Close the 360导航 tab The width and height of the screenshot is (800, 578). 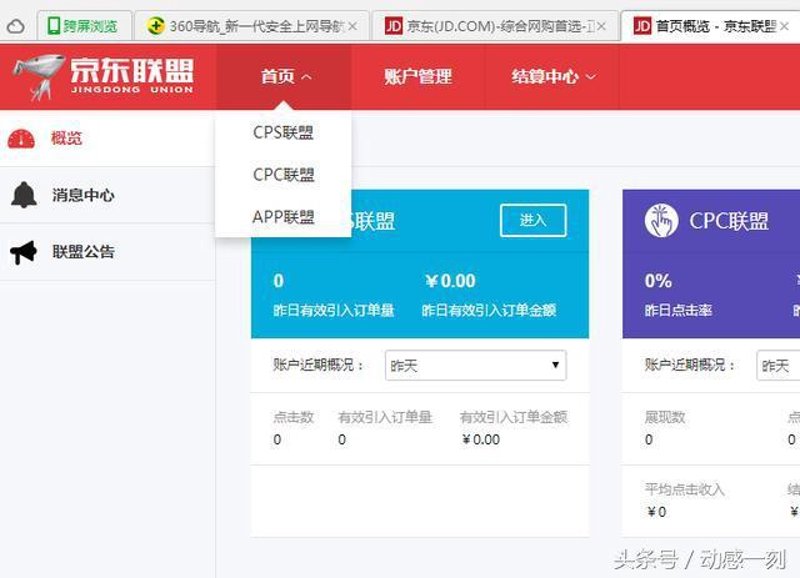(x=353, y=26)
